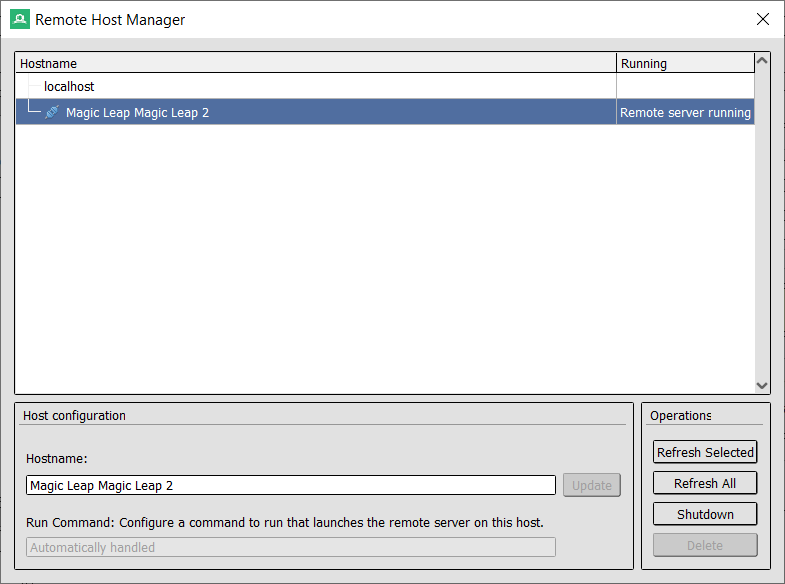Select the Magic Leap Magic Leap 2 host
The image size is (785, 584).
(x=137, y=113)
